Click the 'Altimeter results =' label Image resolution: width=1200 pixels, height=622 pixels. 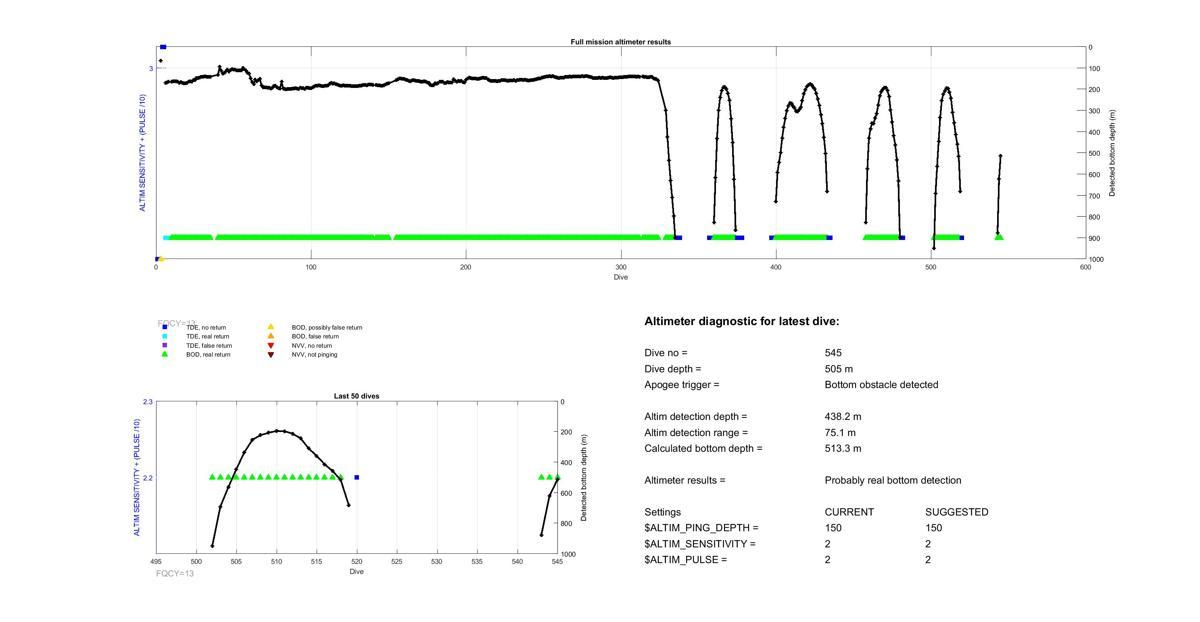pyautogui.click(x=685, y=481)
